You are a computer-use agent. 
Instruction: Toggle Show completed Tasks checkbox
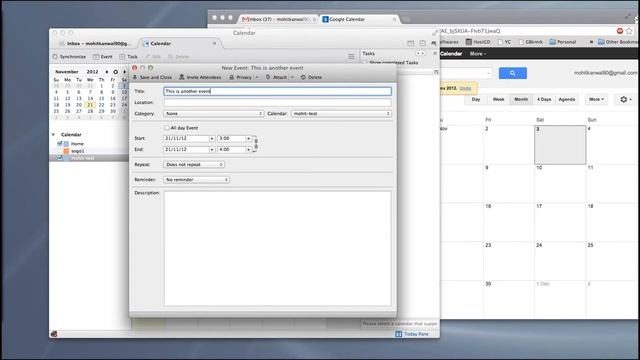click(365, 62)
